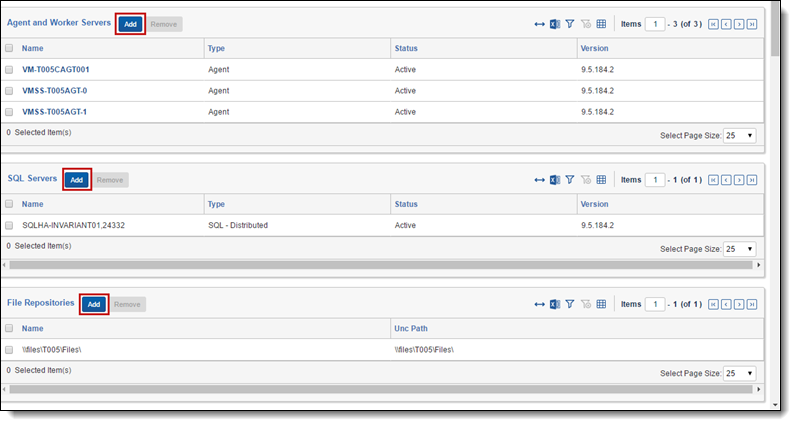Reset column widths in Agent and Worker Servers grid
This screenshot has height=426, width=796.
tap(540, 24)
